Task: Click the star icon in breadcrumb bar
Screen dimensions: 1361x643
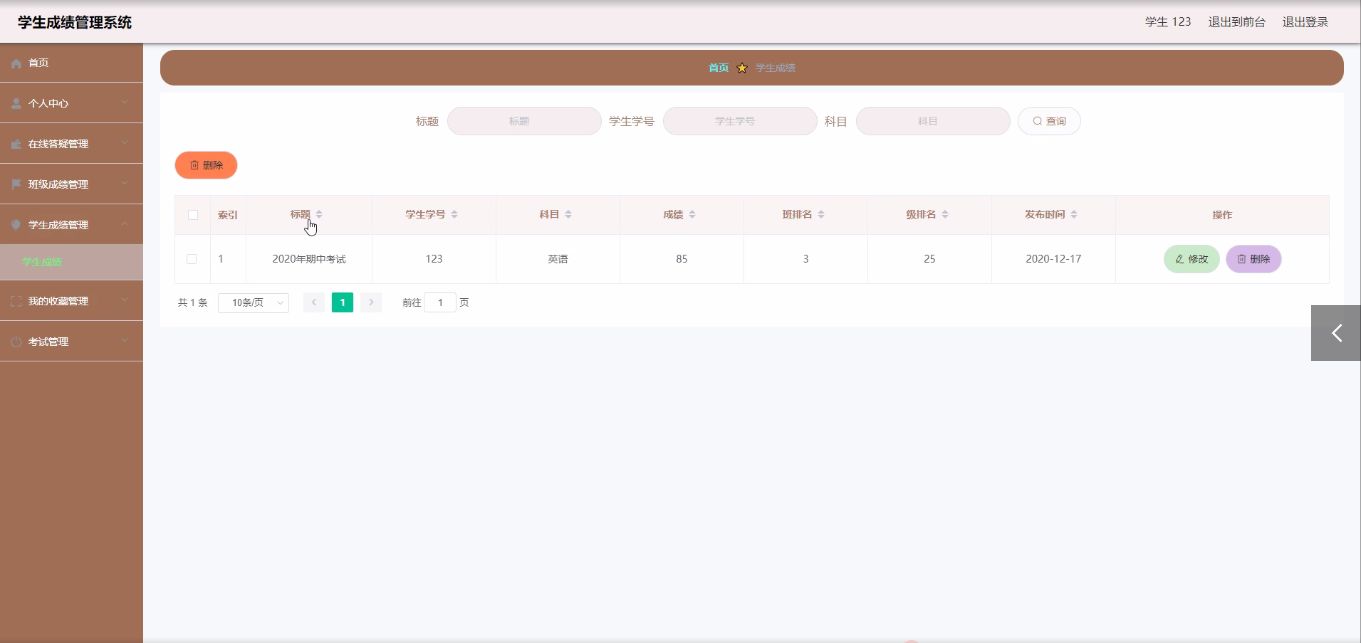Action: click(742, 68)
